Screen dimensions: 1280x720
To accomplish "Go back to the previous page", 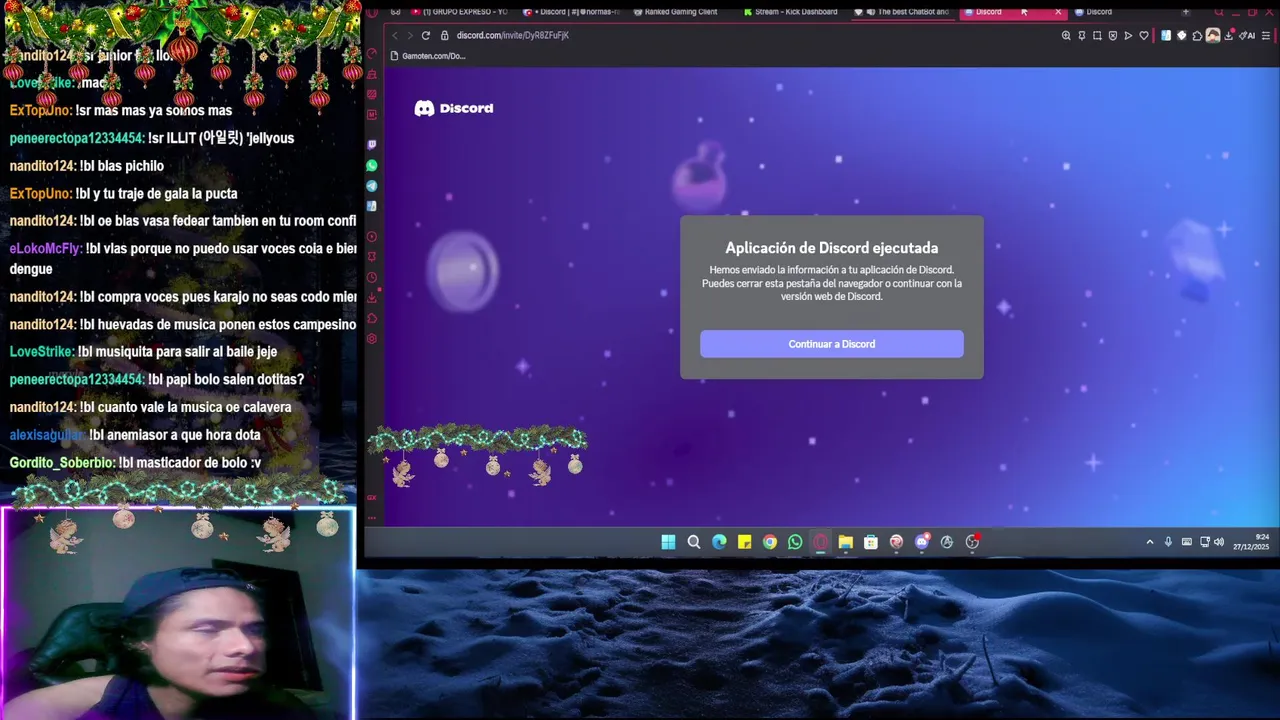I will point(394,35).
